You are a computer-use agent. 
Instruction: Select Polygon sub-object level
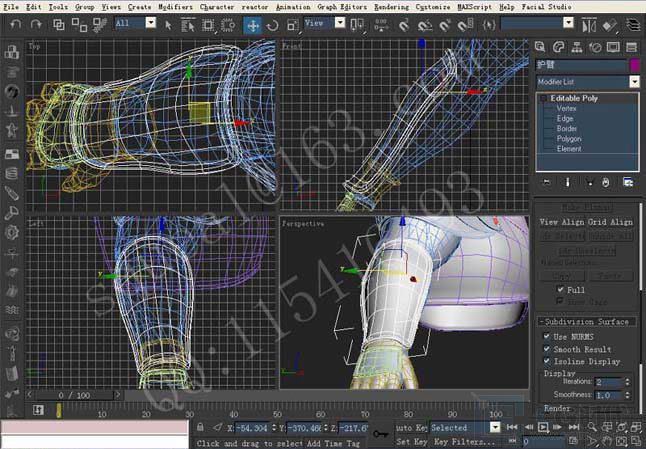569,139
